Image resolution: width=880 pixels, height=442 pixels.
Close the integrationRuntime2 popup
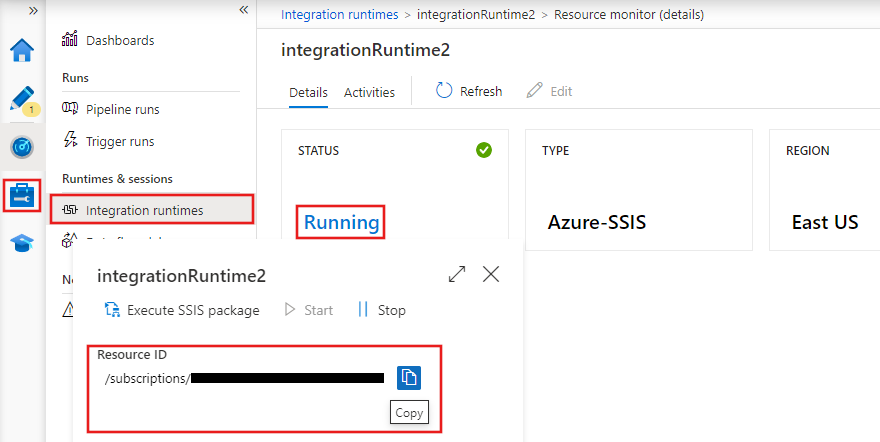490,274
